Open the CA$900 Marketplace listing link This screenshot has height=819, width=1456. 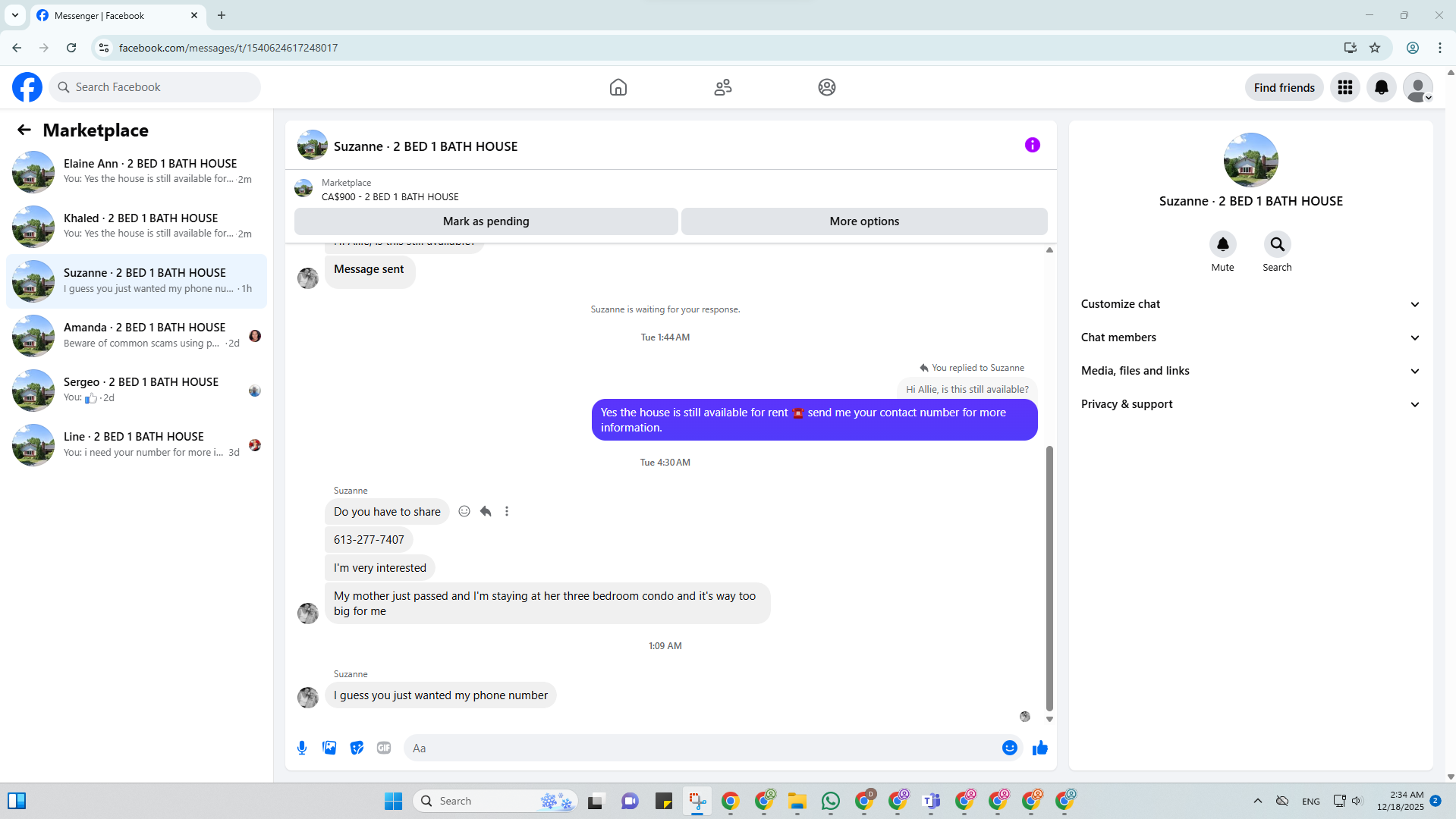(x=390, y=196)
